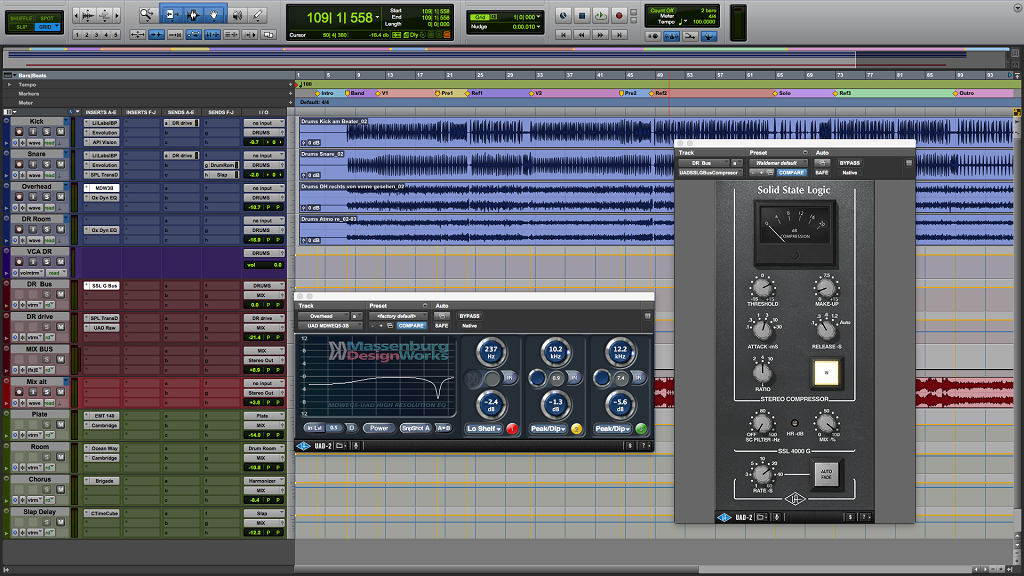Enable Shuffle edit mode
The image size is (1024, 576).
click(x=21, y=18)
